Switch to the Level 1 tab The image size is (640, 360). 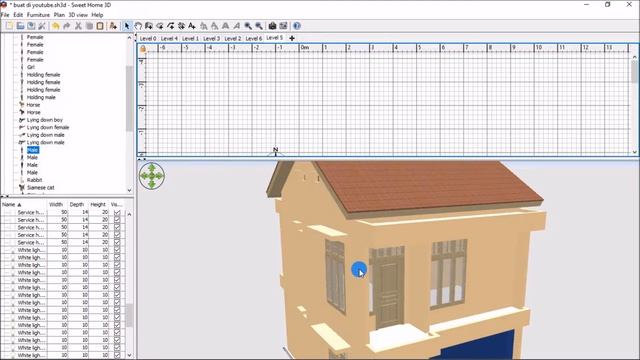(190, 38)
